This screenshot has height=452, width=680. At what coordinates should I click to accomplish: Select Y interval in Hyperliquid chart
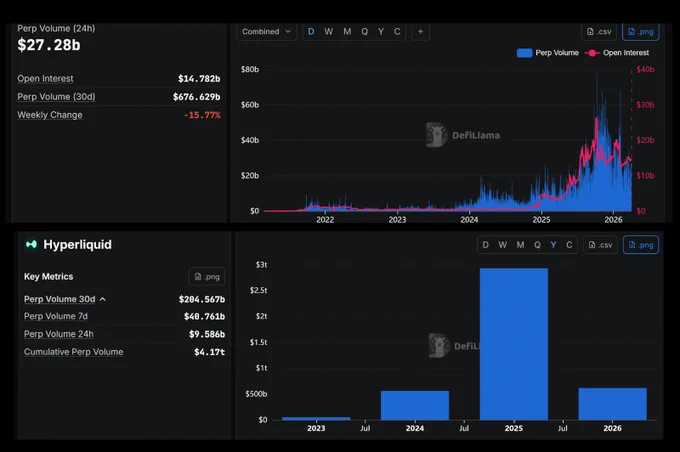(553, 245)
